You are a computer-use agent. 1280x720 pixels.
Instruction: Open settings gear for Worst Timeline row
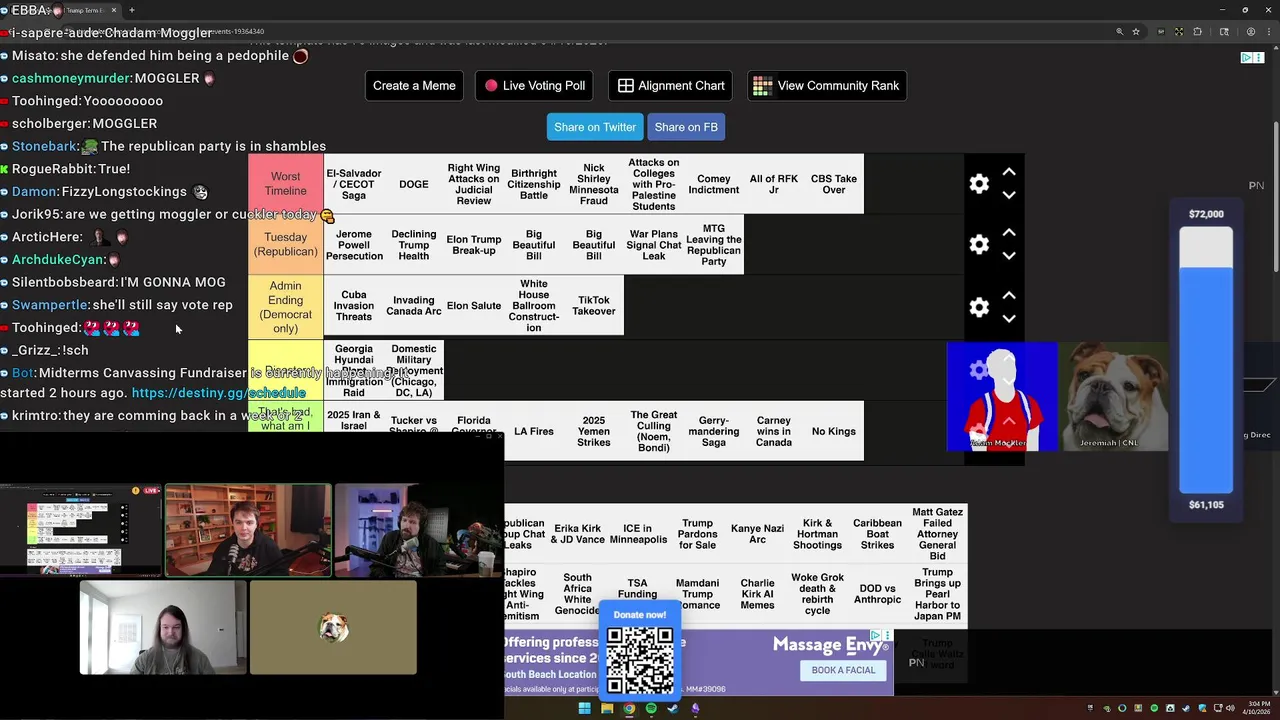click(x=979, y=184)
